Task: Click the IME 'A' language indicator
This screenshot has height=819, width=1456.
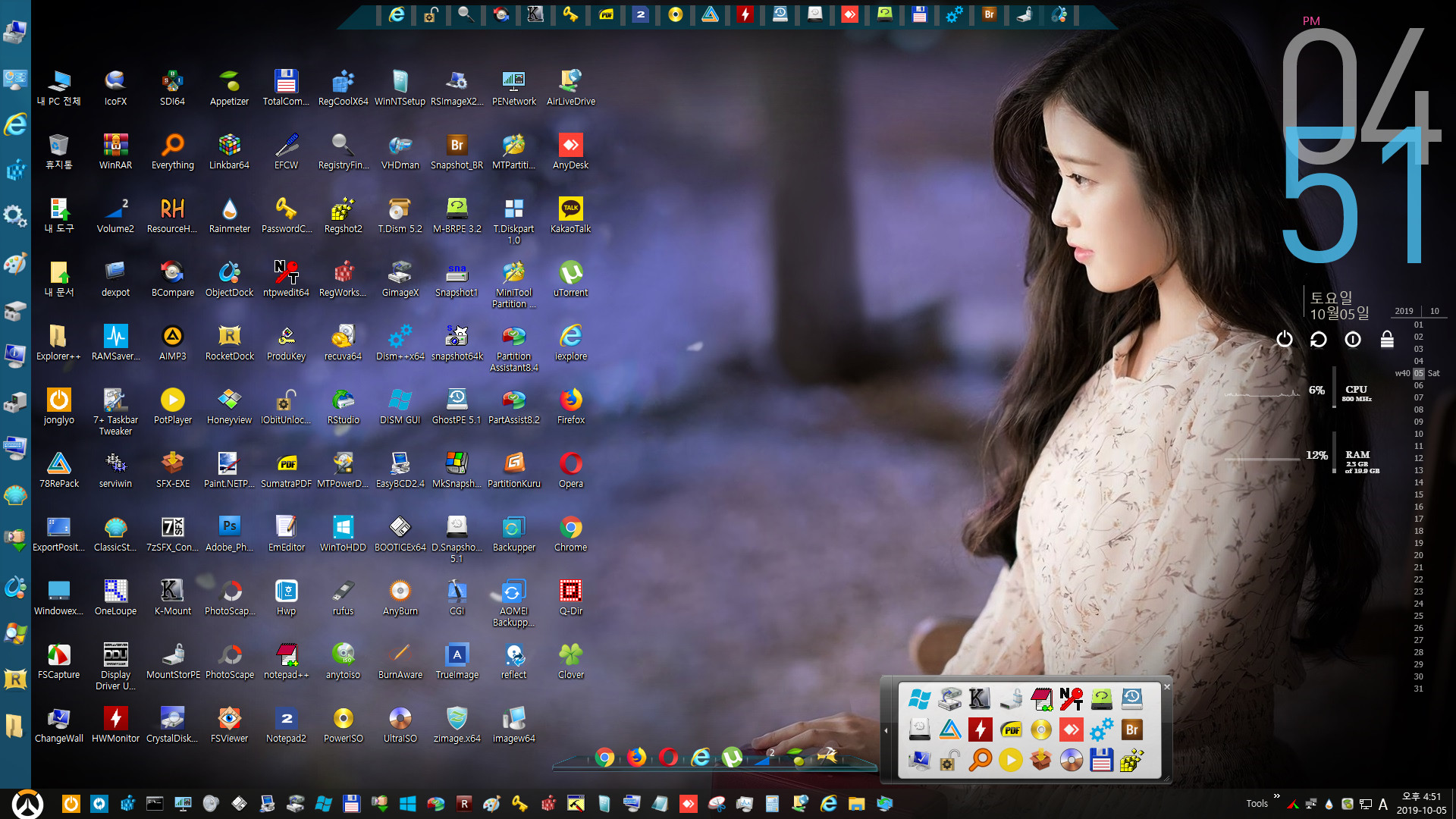Action: [x=1383, y=804]
